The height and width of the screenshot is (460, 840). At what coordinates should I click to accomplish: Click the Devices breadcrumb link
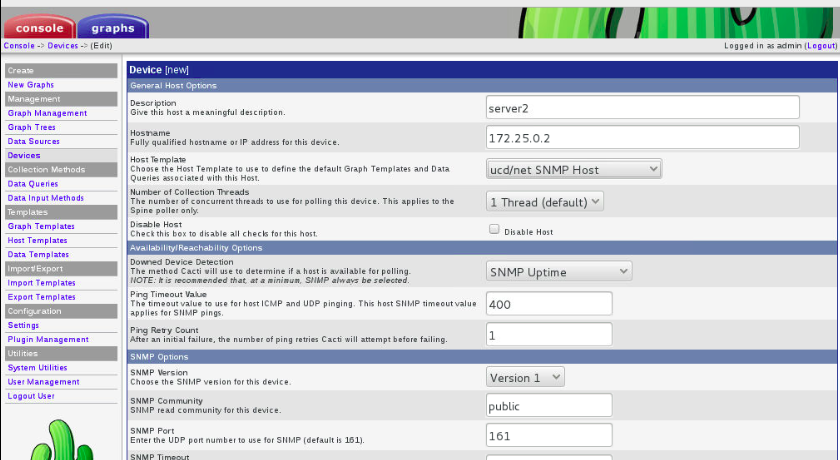point(63,46)
